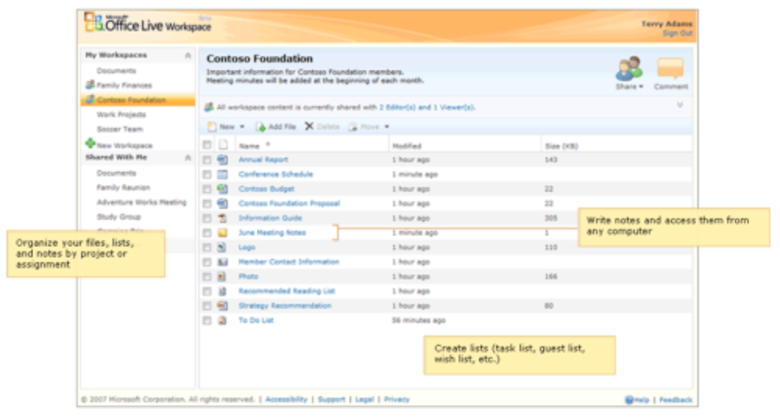Viewport: 780px width, 418px height.
Task: Click the Support footer link
Action: pos(331,399)
